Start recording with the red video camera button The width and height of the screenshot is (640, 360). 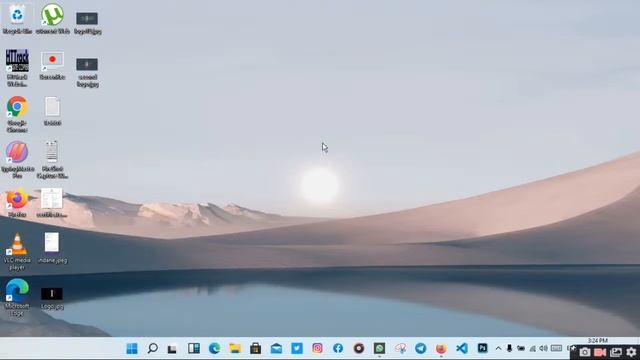(x=600, y=352)
